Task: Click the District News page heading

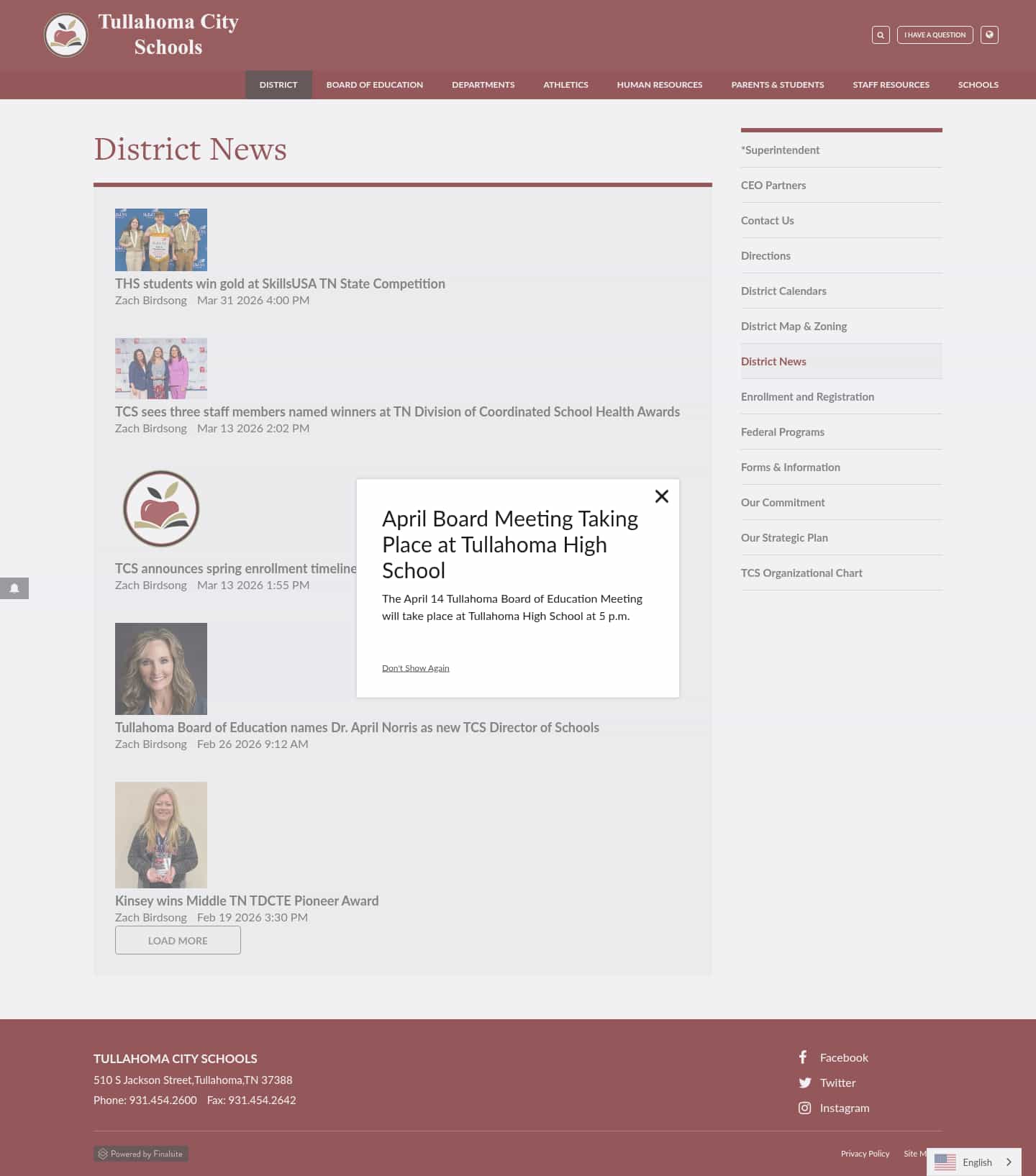Action: [191, 149]
